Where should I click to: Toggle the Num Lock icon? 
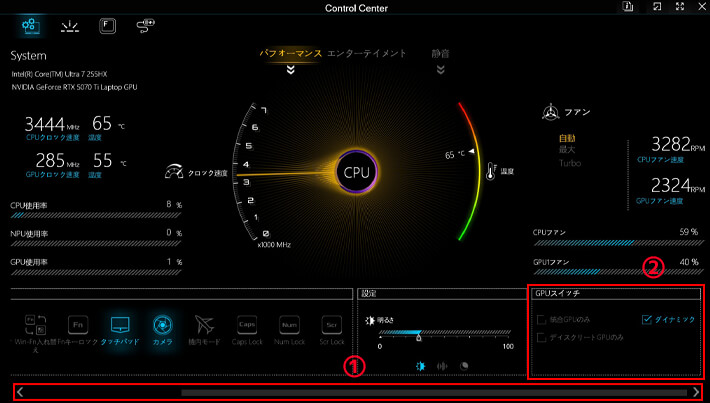click(289, 324)
